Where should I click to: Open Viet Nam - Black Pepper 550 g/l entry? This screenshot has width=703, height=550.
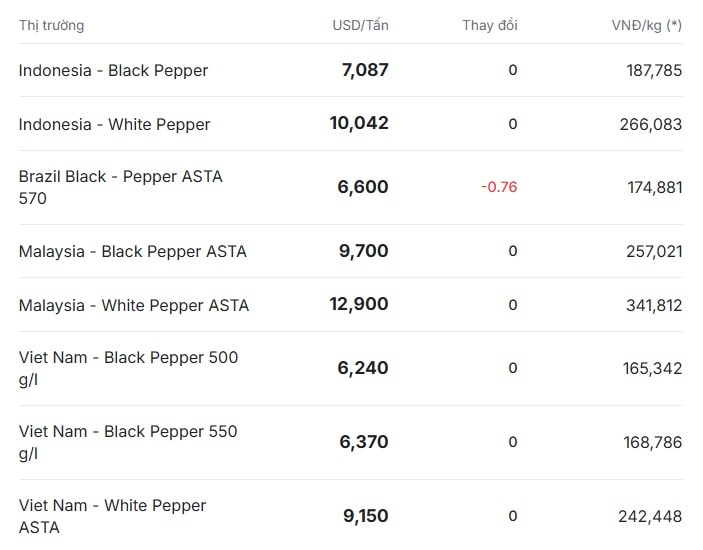[x=128, y=442]
